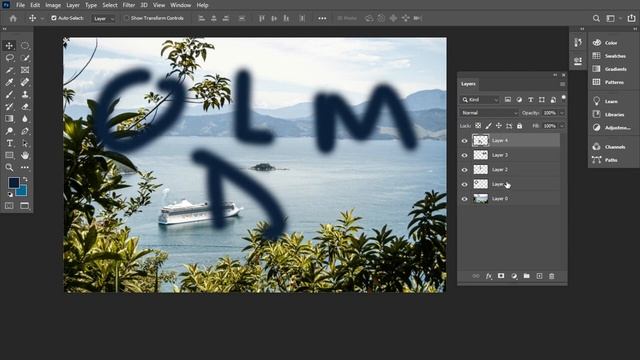
Task: Open the Fill slider dropdown arrow
Action: (562, 126)
